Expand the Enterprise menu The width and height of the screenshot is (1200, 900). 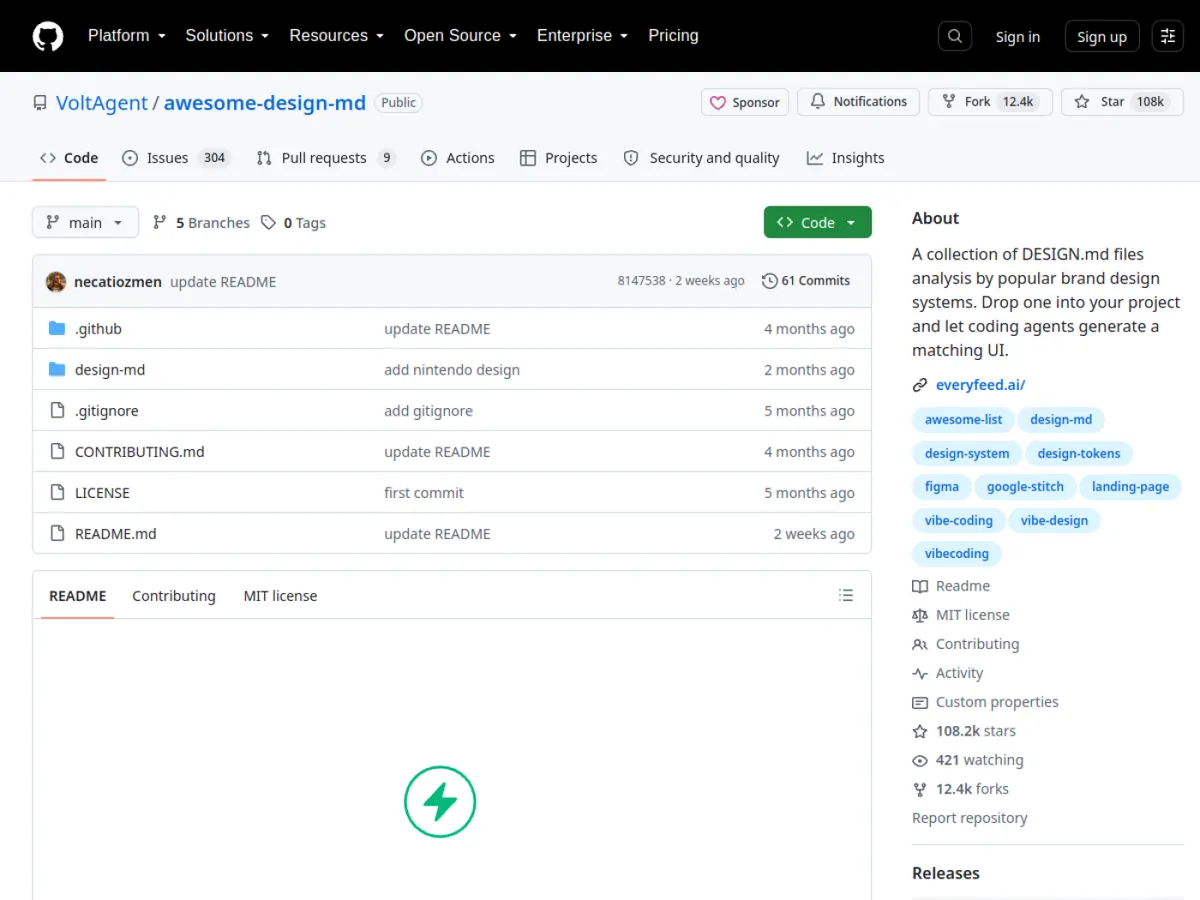[582, 35]
